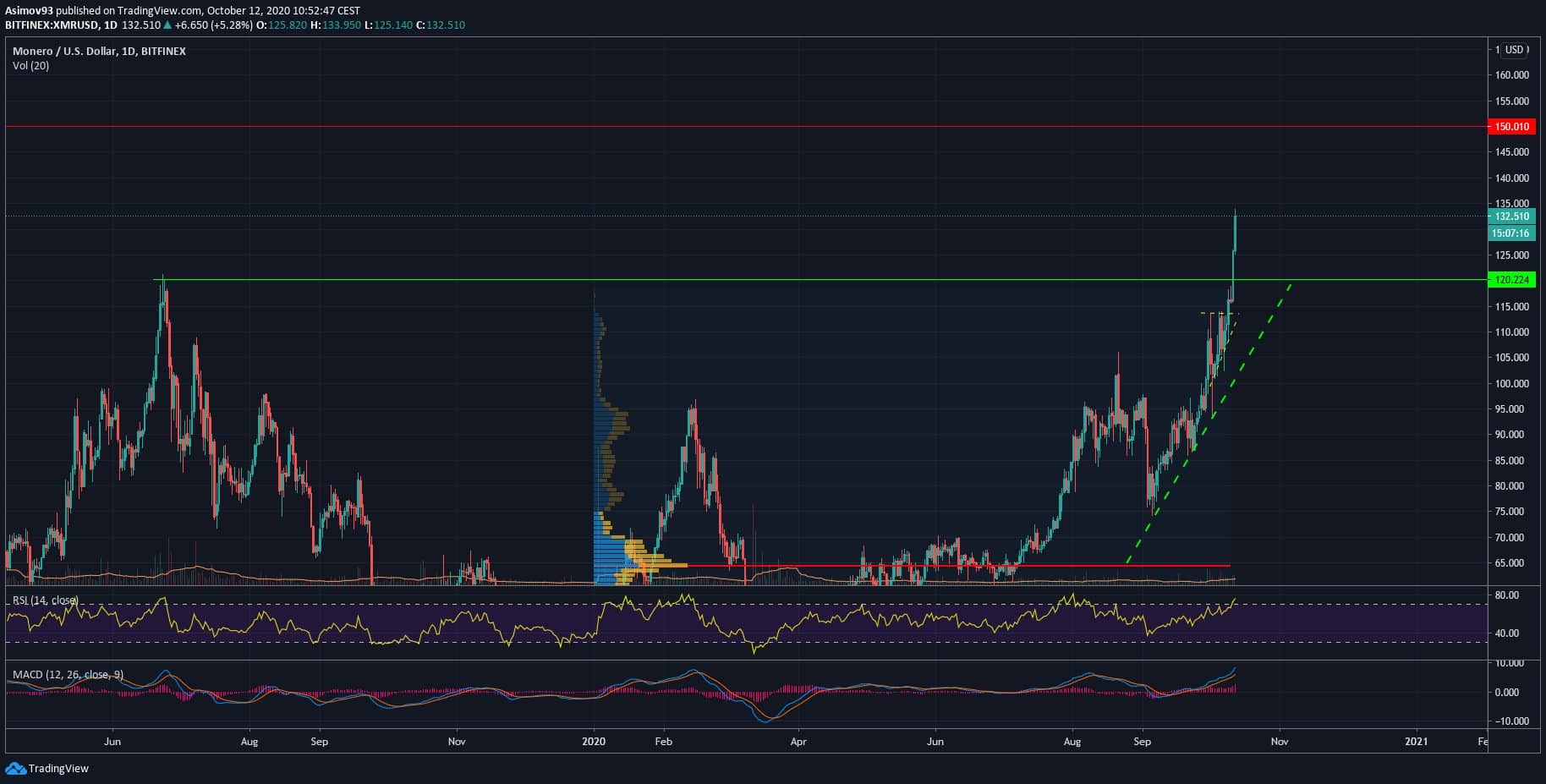Viewport: 1546px width, 784px height.
Task: Click the 15:07:16 bar countdown label
Action: pyautogui.click(x=1510, y=233)
